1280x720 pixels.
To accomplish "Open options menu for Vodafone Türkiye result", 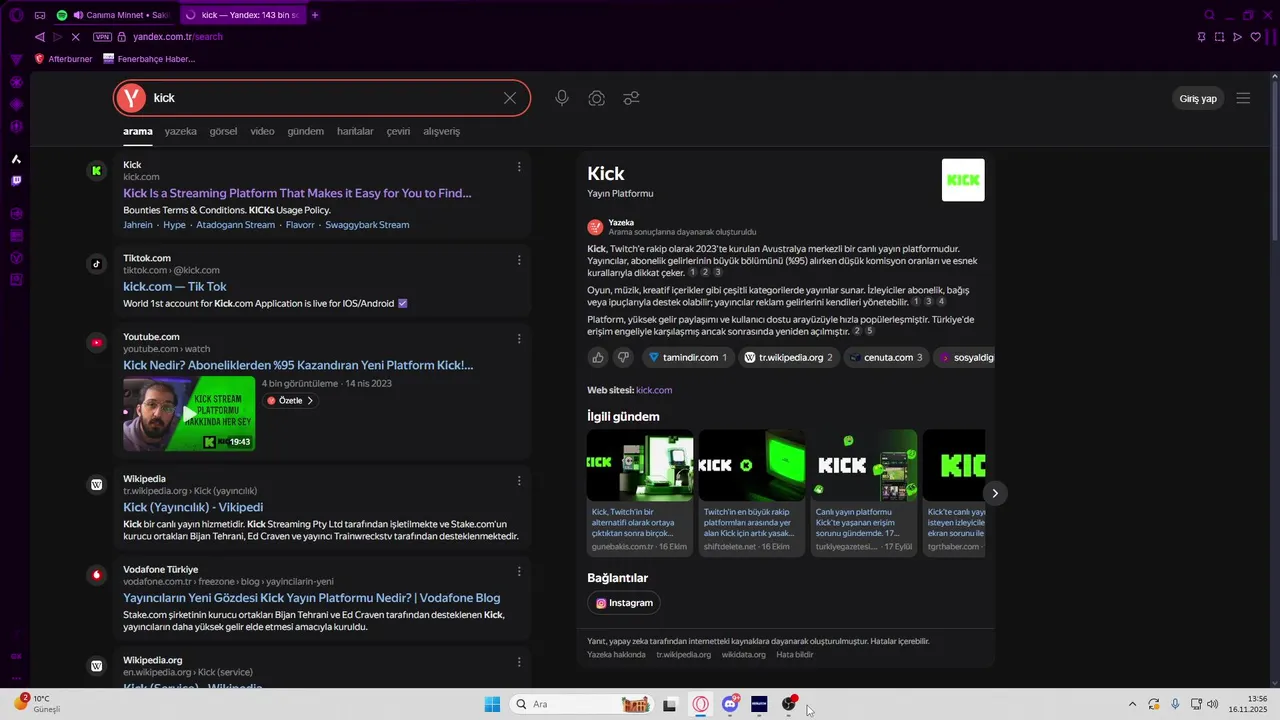I will pyautogui.click(x=519, y=572).
